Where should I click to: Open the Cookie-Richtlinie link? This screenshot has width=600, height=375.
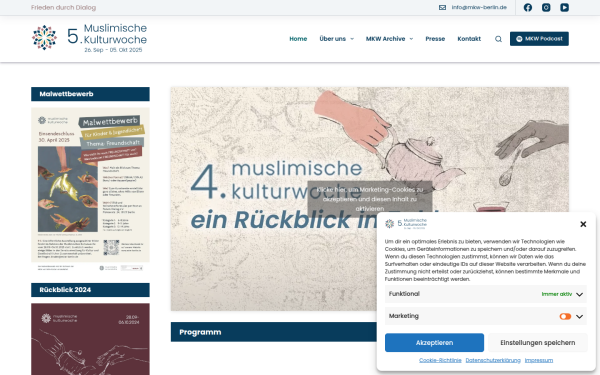[440, 360]
